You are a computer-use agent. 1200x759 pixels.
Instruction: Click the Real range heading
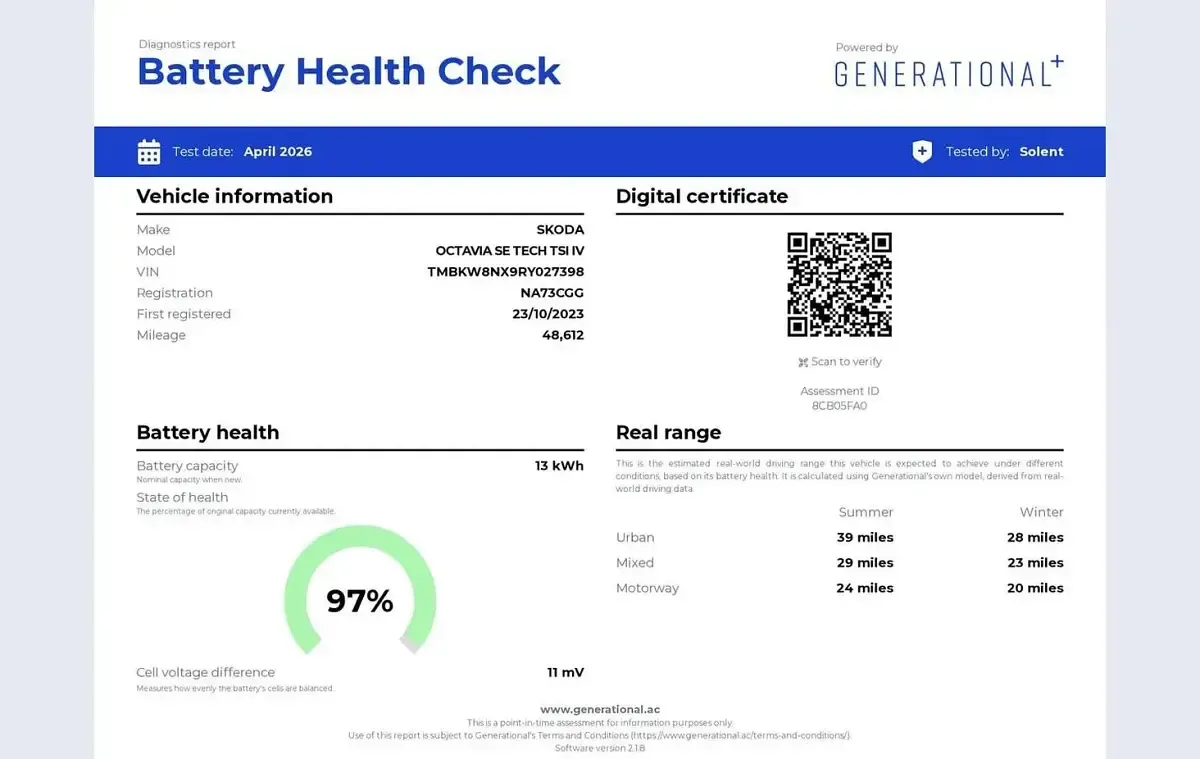point(668,433)
